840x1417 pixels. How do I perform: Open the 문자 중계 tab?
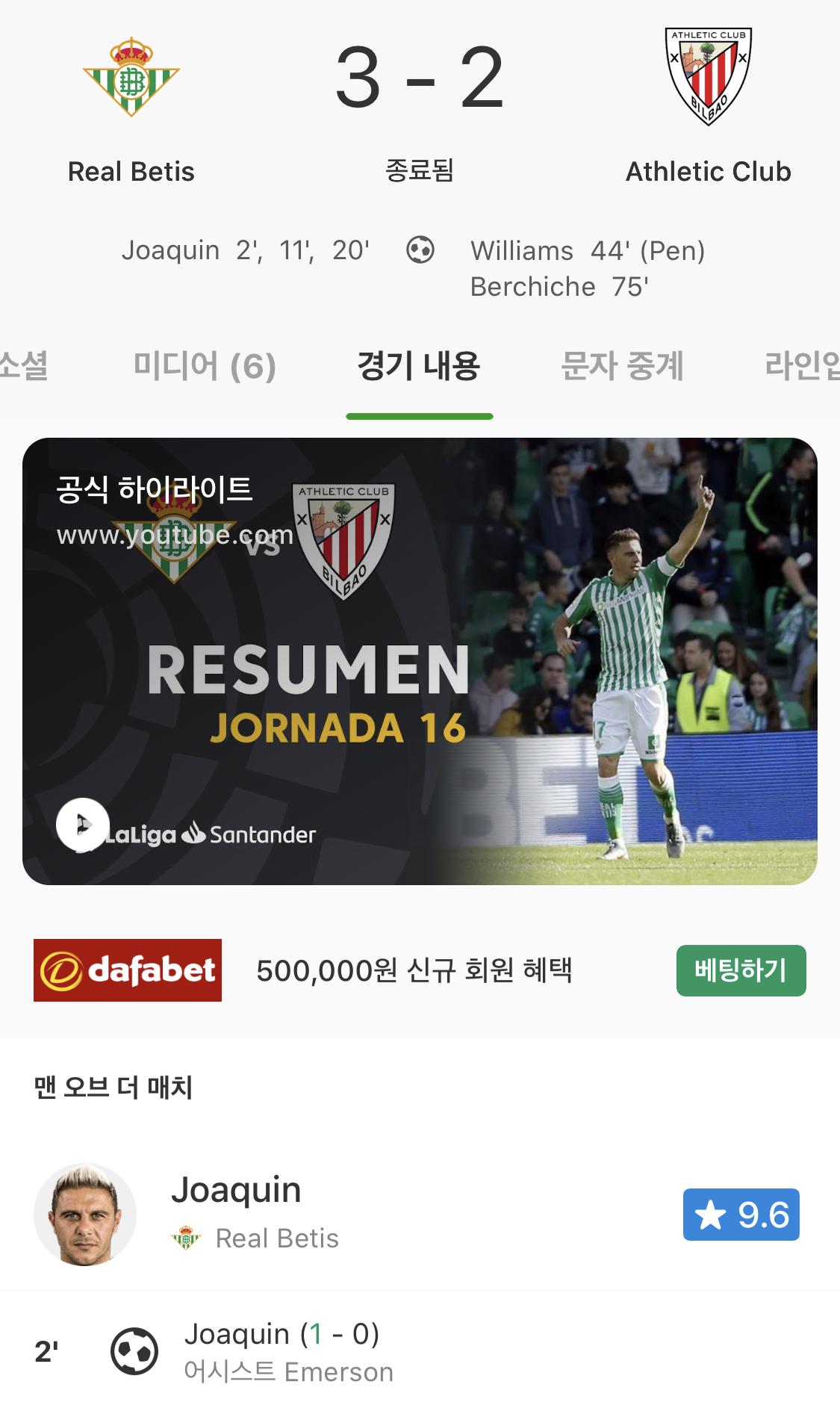click(623, 366)
